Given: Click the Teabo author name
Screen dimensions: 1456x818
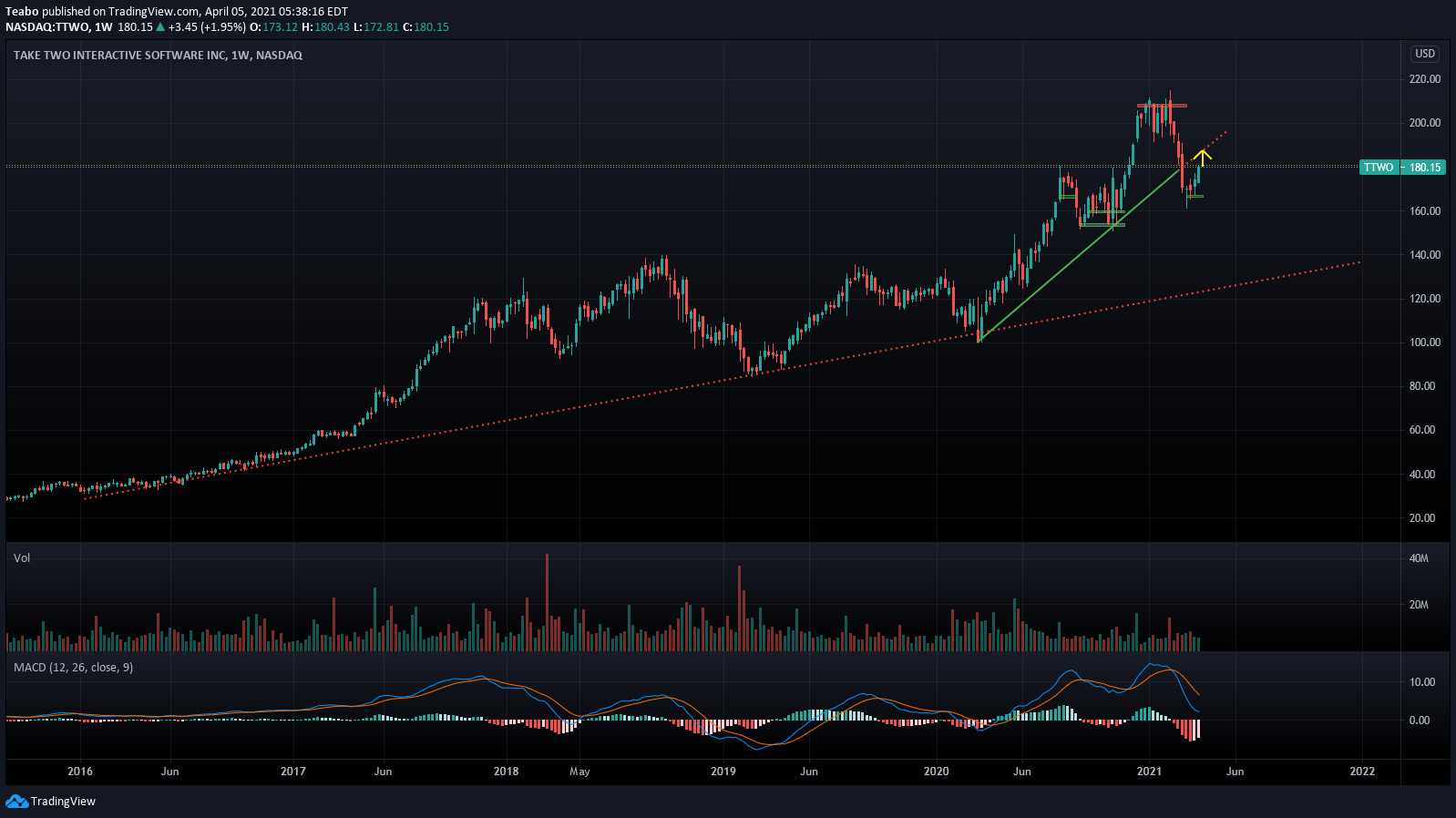Looking at the screenshot, I should coord(22,12).
